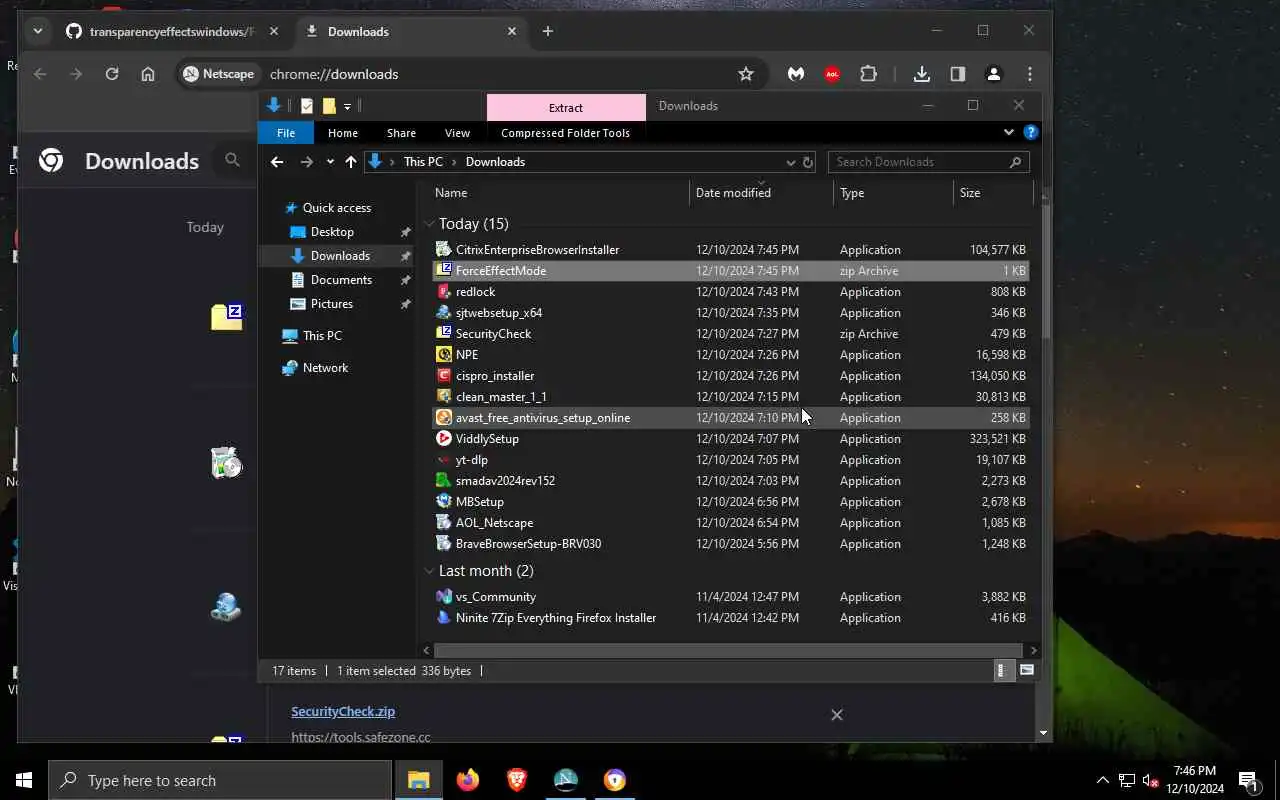Open the Windows Start menu
The width and height of the screenshot is (1280, 800).
(x=24, y=780)
